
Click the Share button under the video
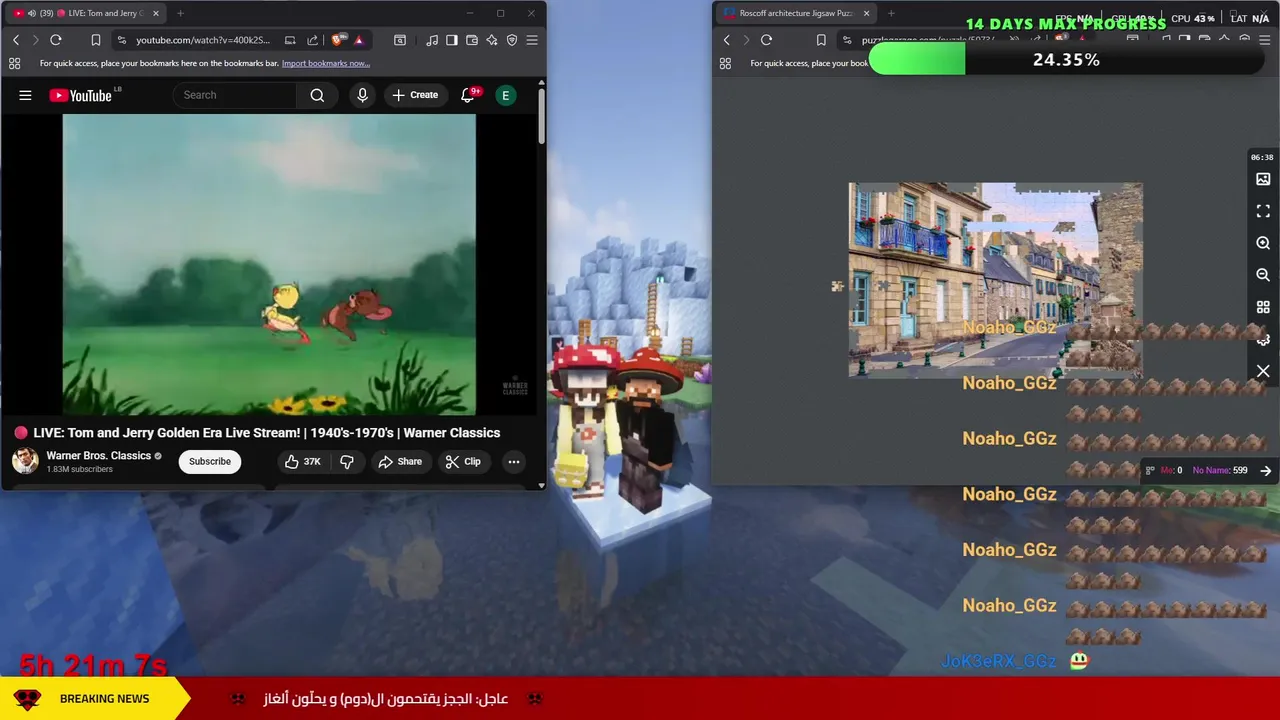pyautogui.click(x=399, y=461)
